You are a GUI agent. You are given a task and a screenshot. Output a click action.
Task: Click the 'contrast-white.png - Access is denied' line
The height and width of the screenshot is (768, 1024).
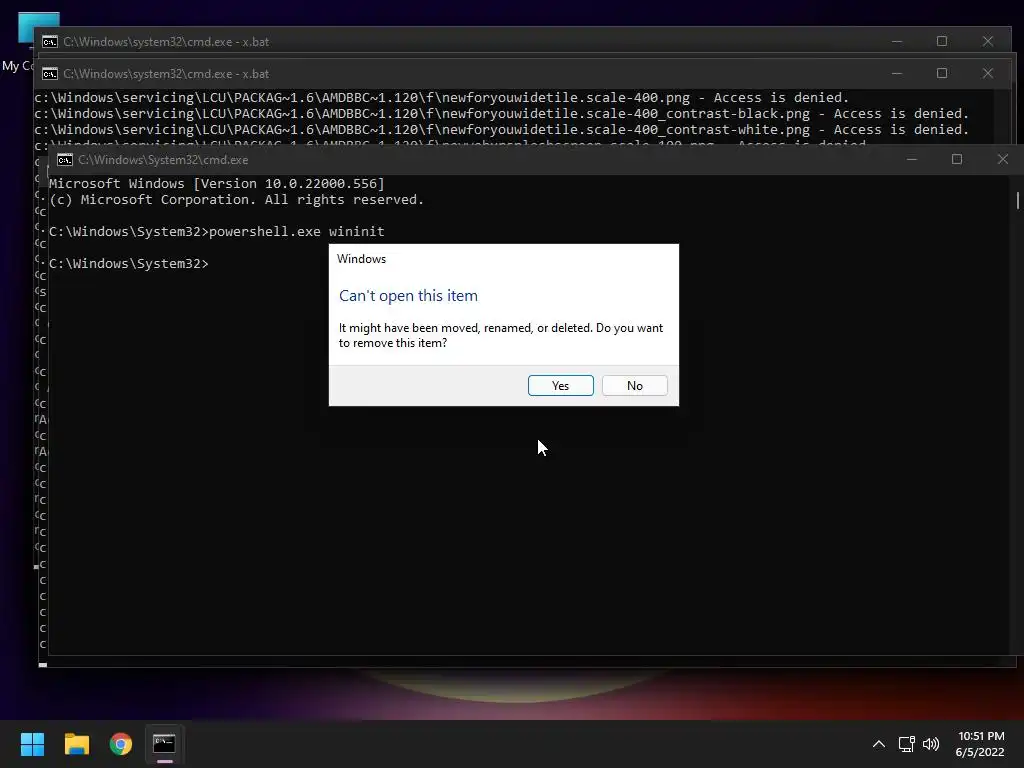pyautogui.click(x=501, y=130)
